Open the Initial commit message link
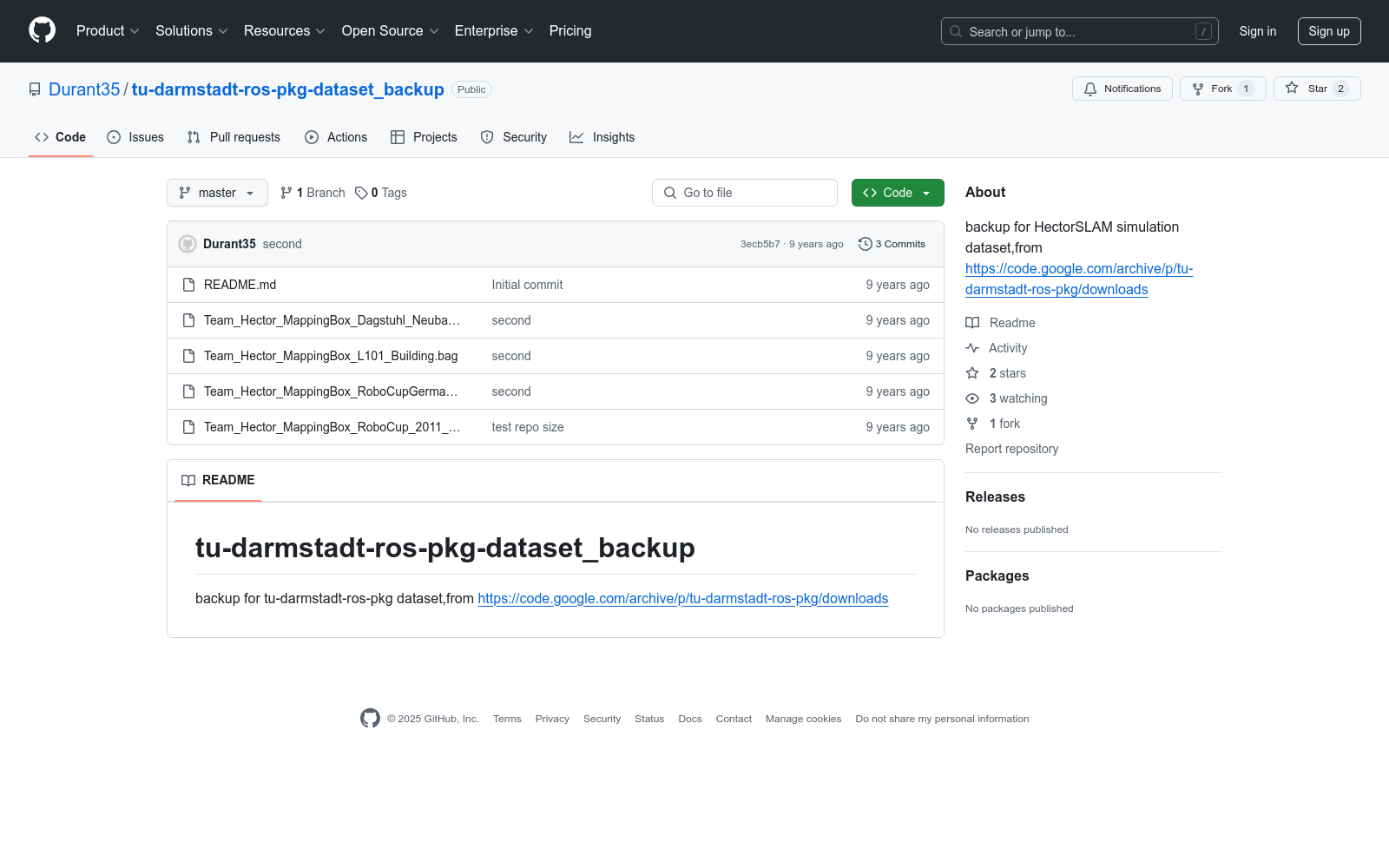The image size is (1389, 868). 527,285
